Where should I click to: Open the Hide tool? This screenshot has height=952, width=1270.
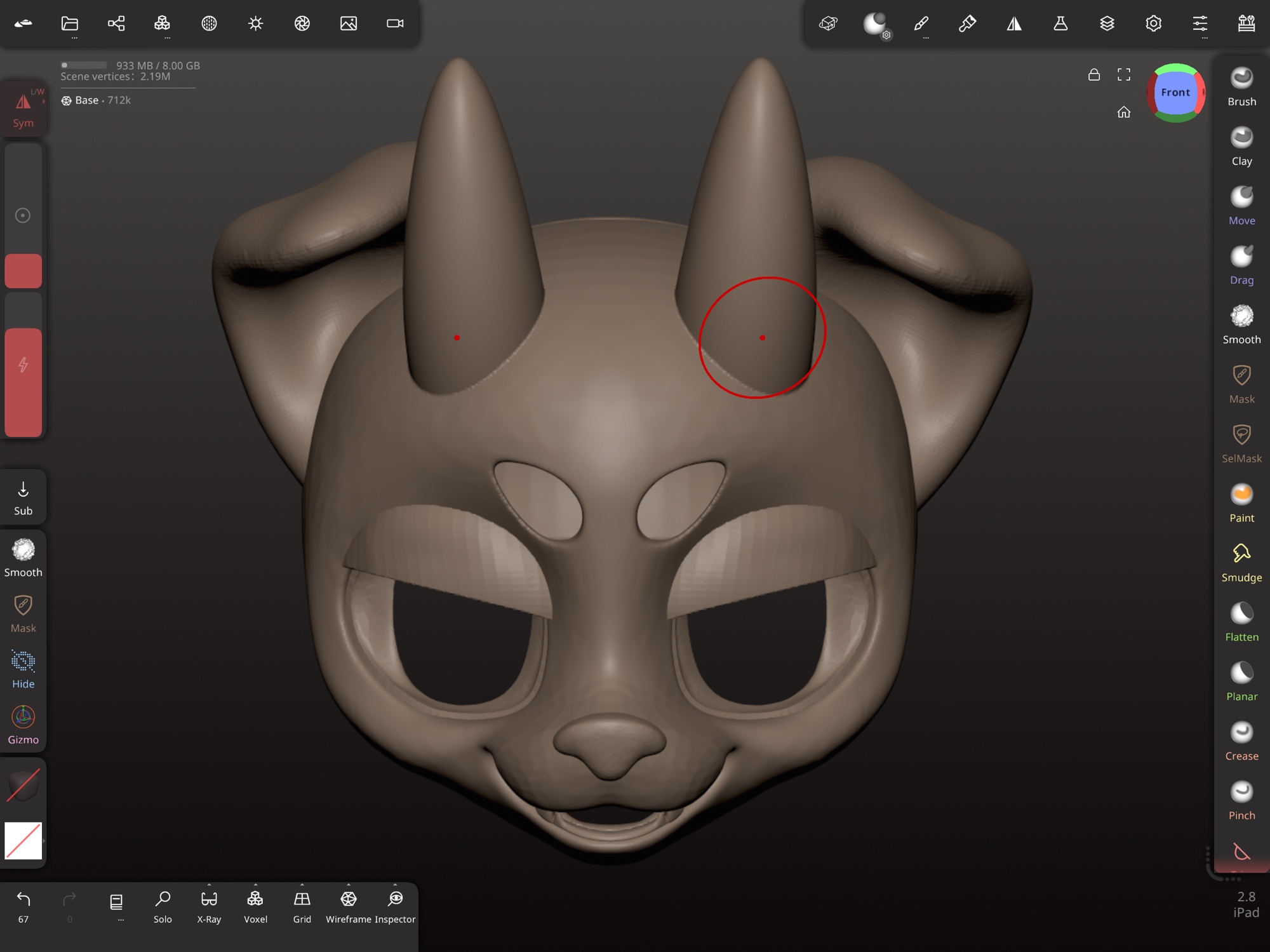pyautogui.click(x=23, y=669)
